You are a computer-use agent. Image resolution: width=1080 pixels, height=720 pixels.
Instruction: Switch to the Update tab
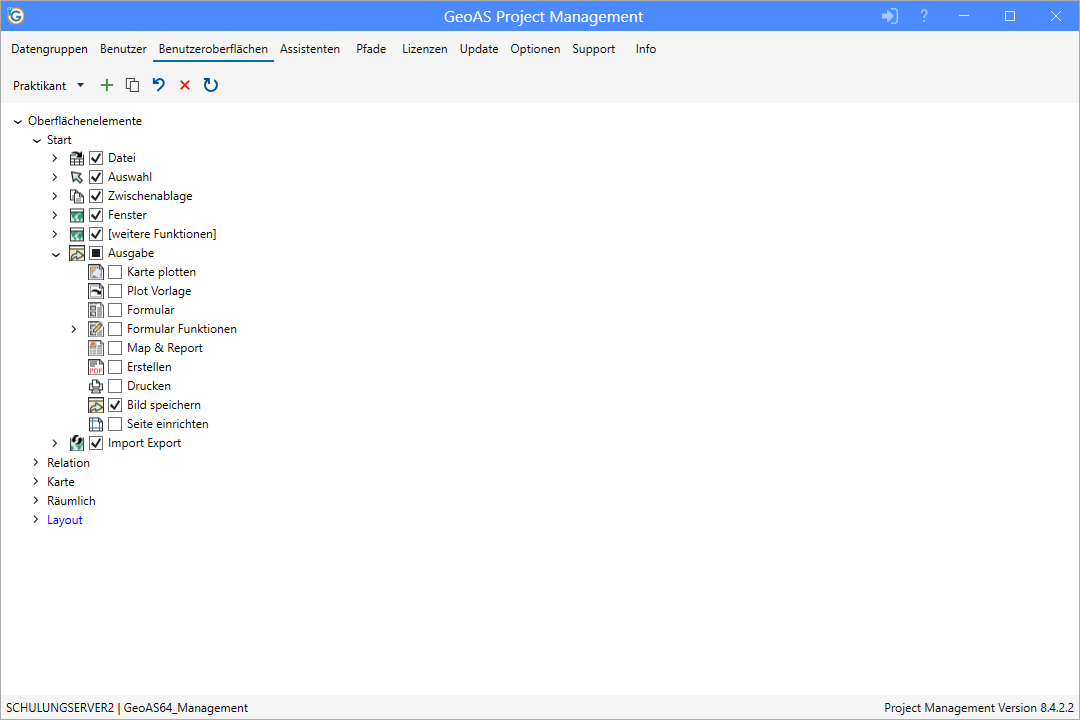coord(479,49)
